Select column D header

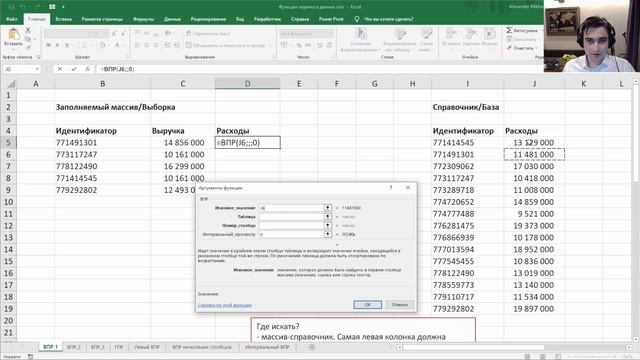247,84
